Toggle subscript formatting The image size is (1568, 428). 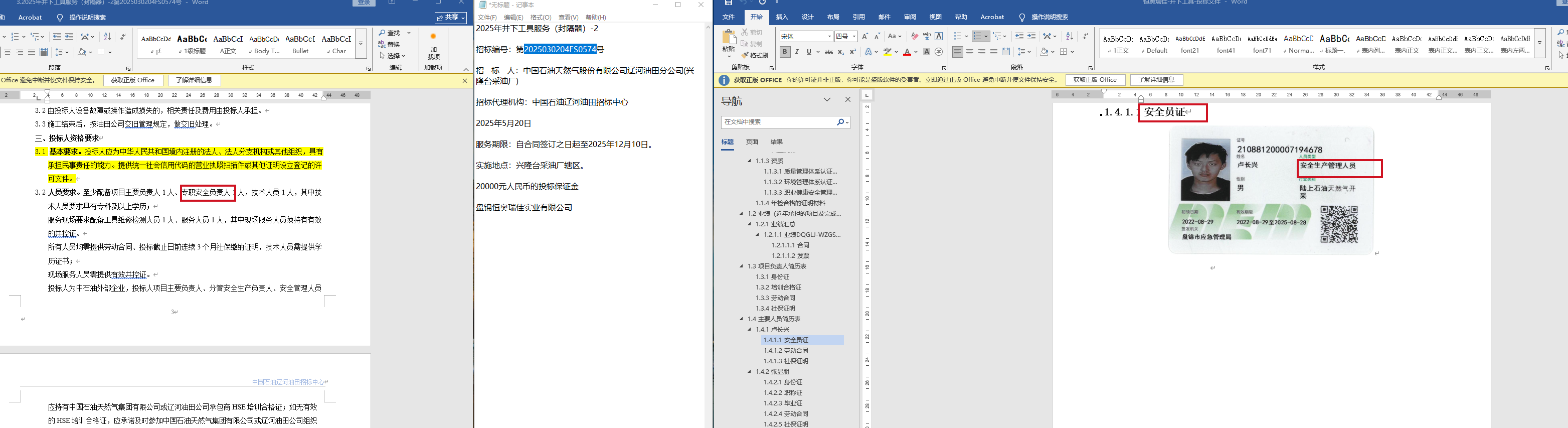(x=840, y=52)
